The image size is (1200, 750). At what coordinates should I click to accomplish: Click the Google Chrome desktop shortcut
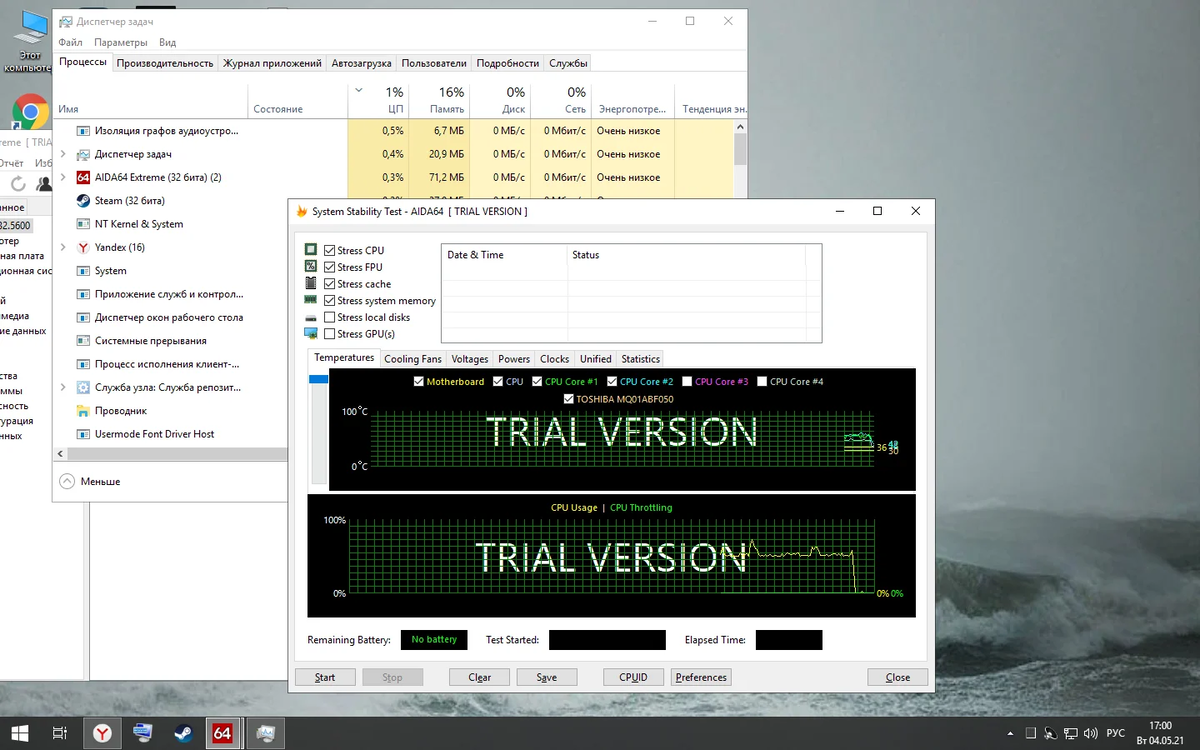30,112
